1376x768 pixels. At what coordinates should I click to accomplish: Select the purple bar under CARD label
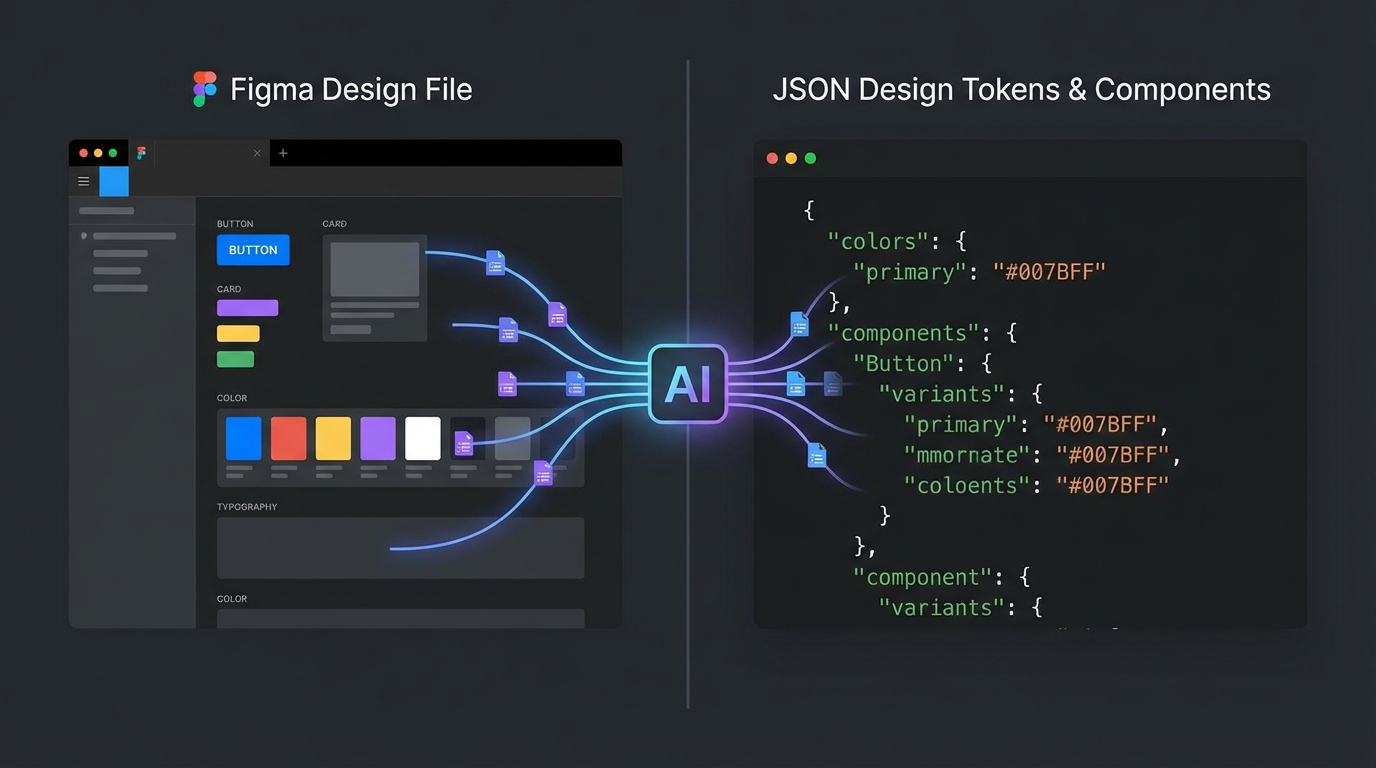tap(247, 308)
